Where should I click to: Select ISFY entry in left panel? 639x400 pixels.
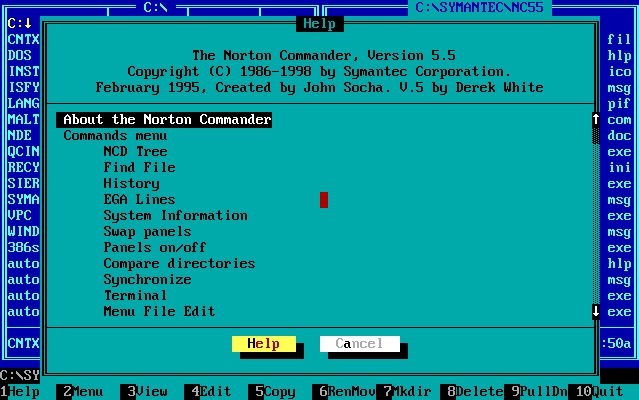[24, 88]
